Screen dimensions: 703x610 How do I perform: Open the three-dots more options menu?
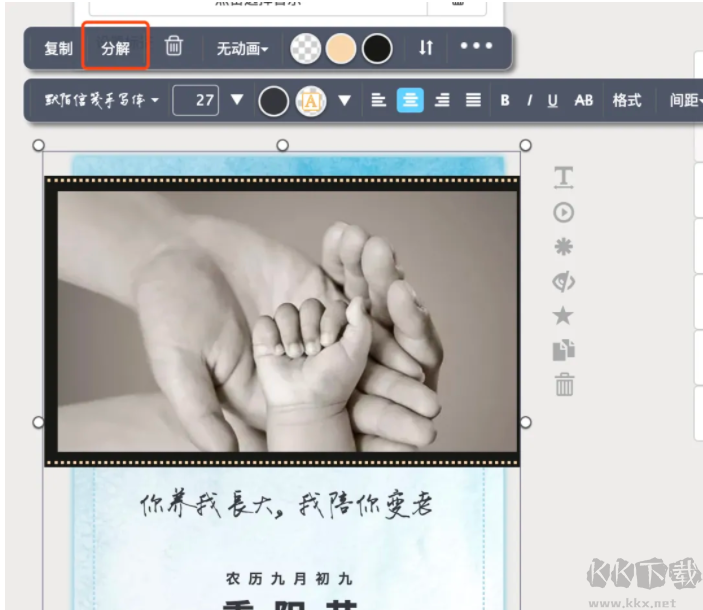pyautogui.click(x=476, y=46)
